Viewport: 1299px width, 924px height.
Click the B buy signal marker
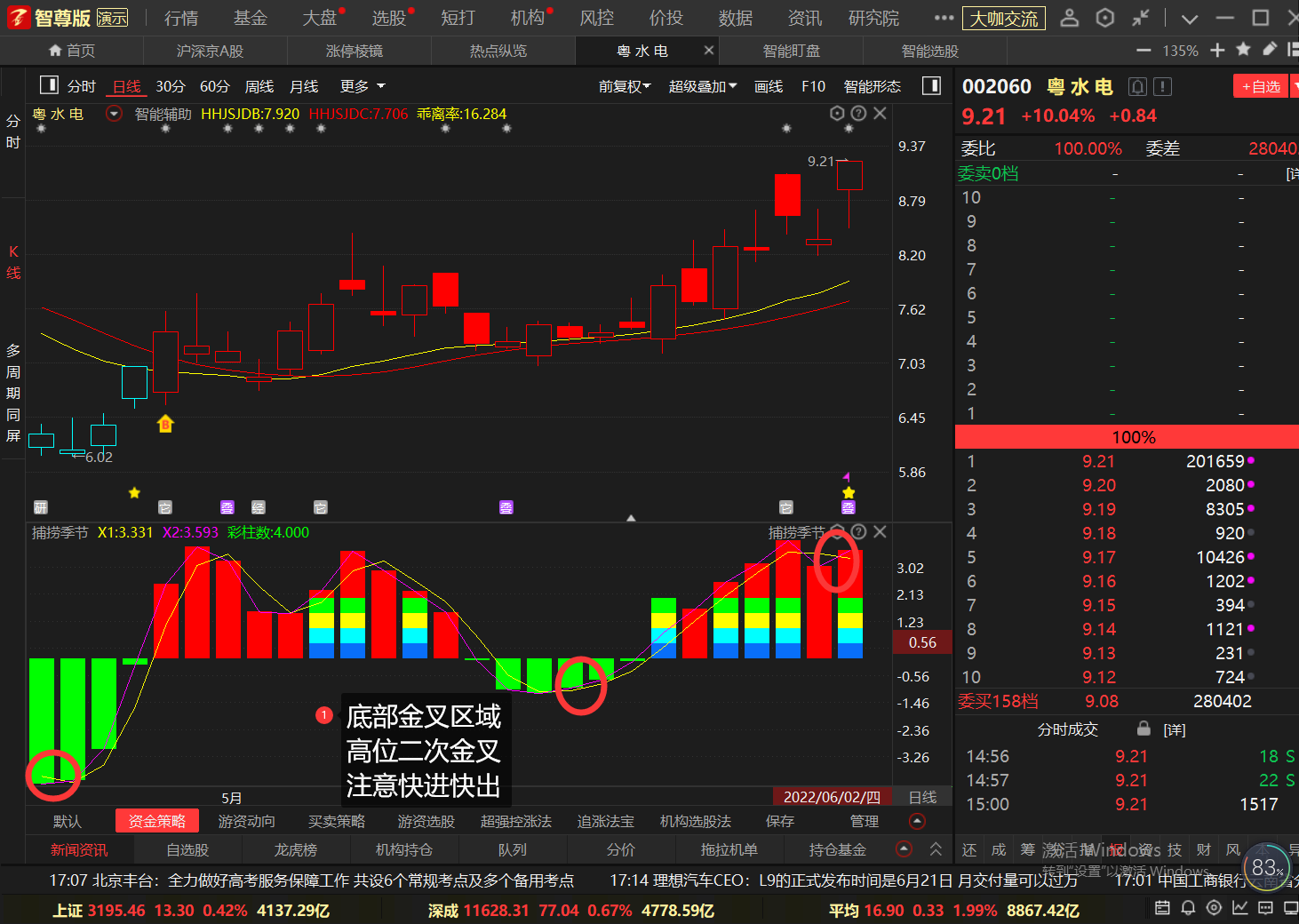tap(165, 424)
